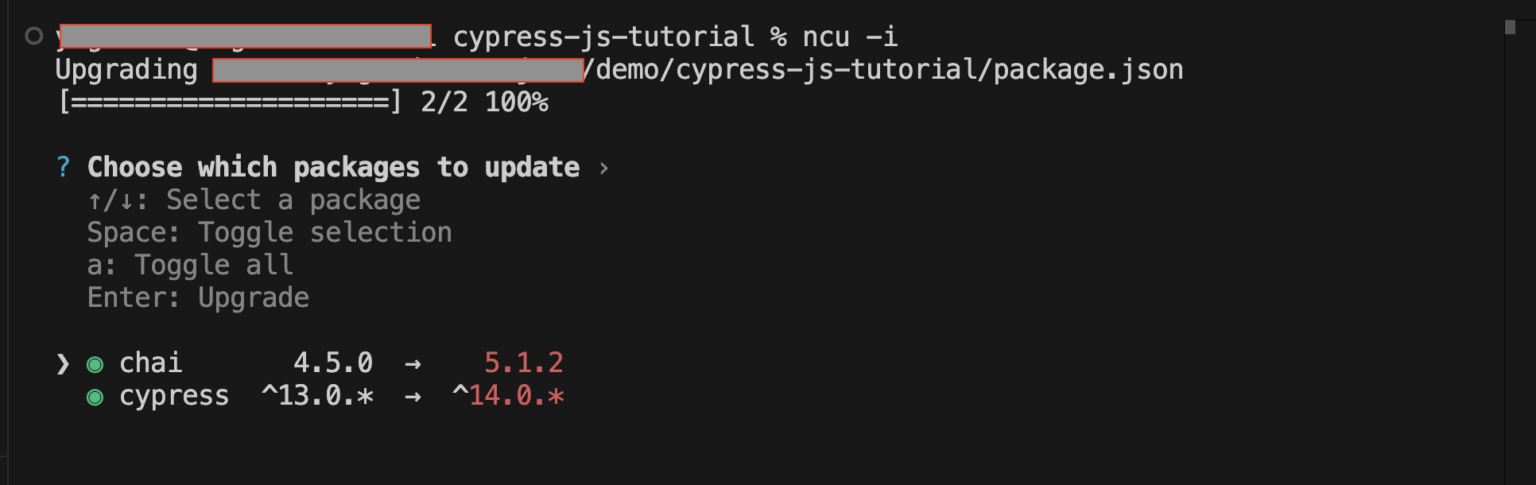
Task: Select the cypress package row label
Action: [x=174, y=395]
